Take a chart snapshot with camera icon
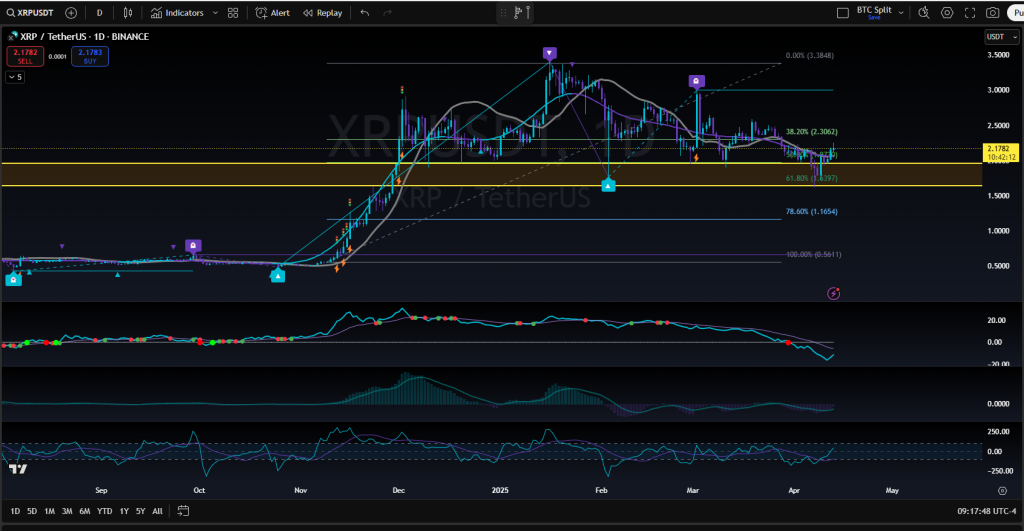The height and width of the screenshot is (531, 1024). [993, 12]
